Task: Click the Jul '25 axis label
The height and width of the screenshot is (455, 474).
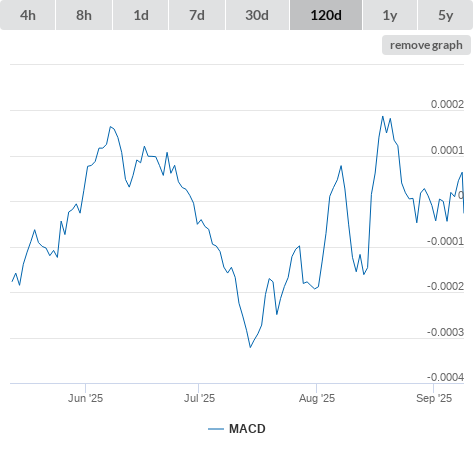Action: point(199,398)
